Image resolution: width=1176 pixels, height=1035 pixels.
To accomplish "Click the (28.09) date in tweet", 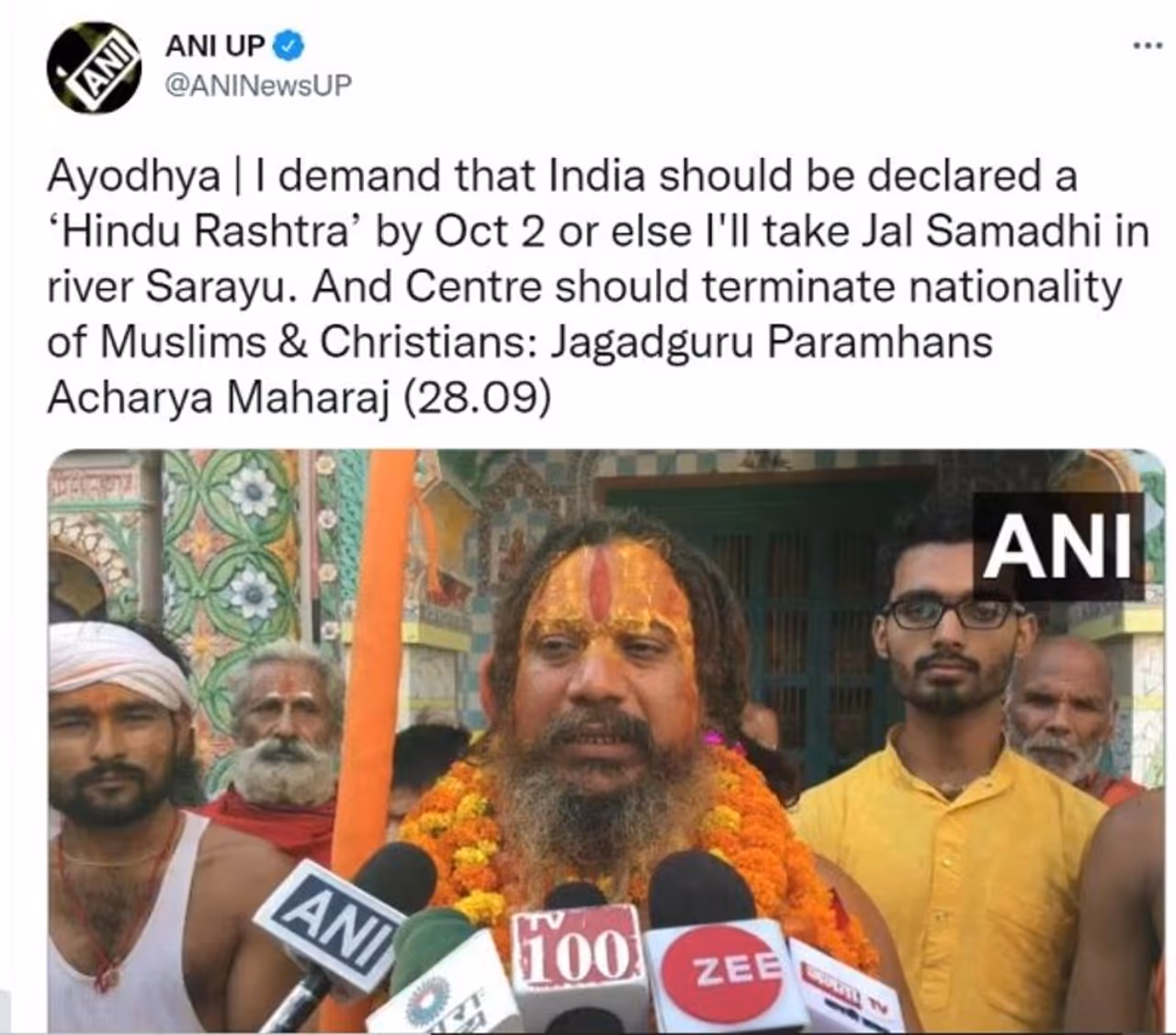I will [478, 398].
